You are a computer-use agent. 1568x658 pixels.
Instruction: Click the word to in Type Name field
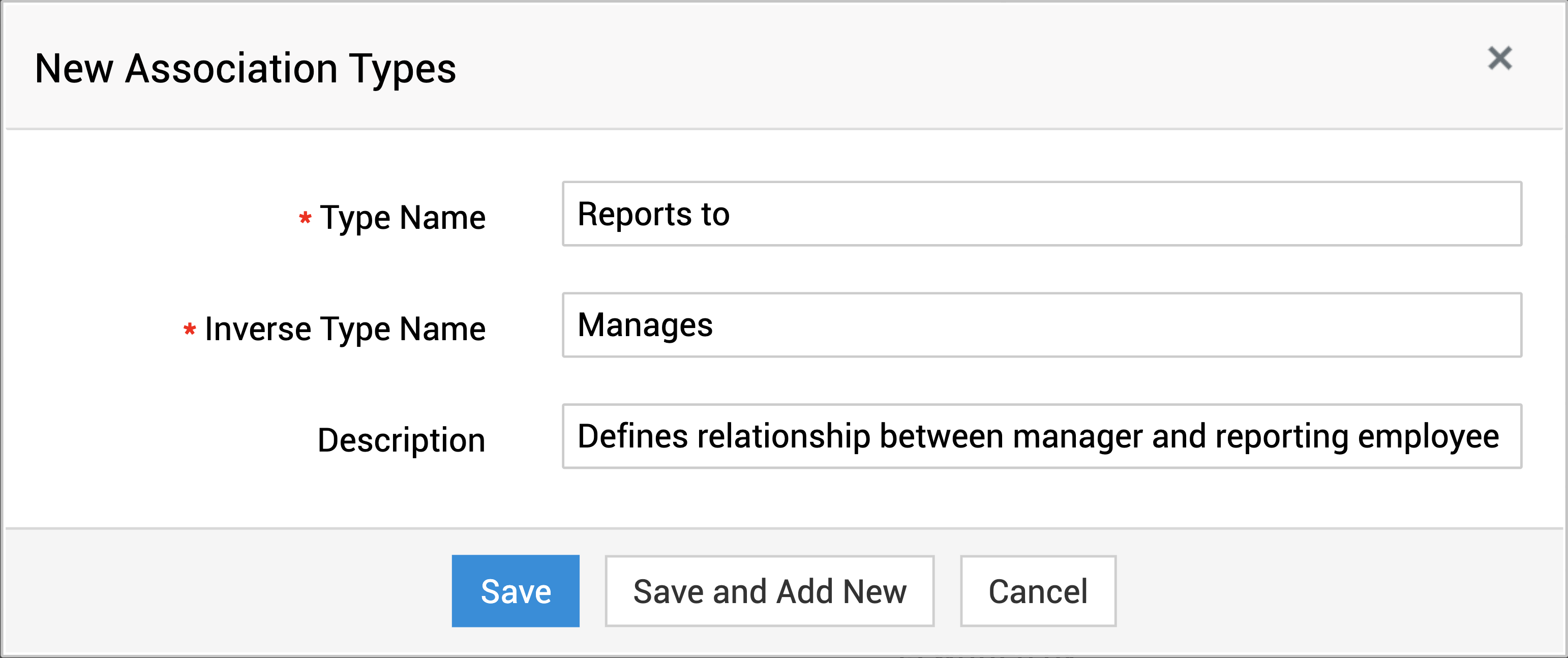tap(715, 214)
